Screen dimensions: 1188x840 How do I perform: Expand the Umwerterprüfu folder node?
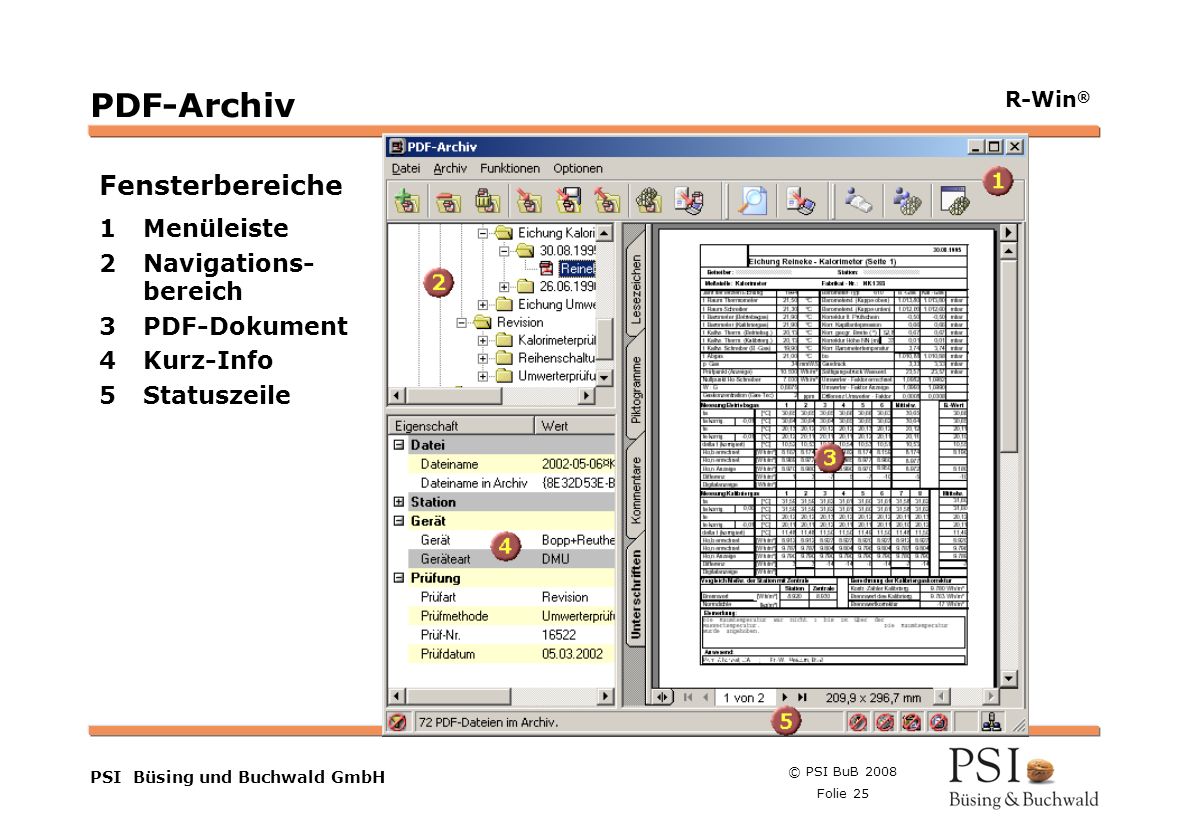(x=483, y=376)
